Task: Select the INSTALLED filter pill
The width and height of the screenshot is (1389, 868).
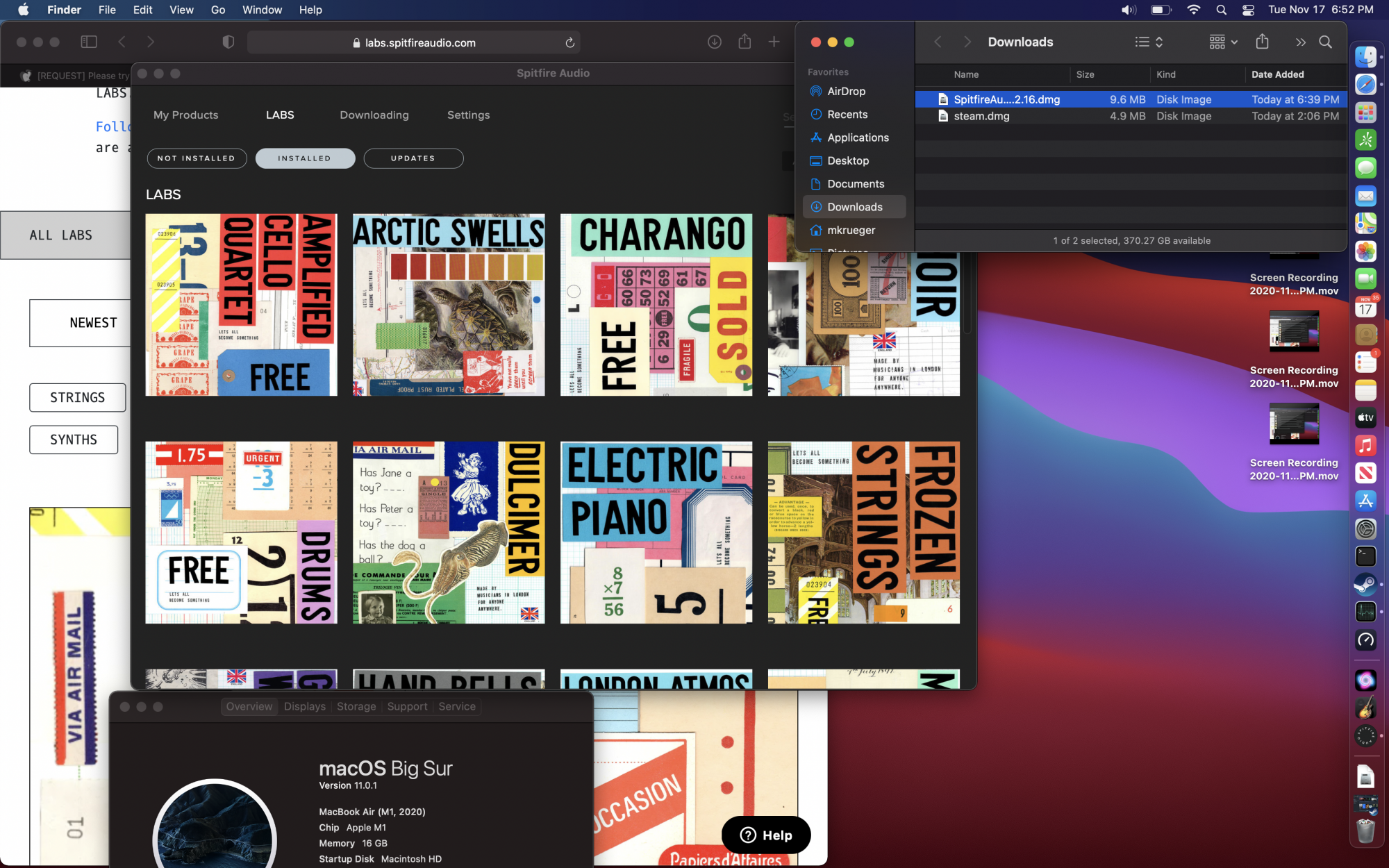Action: pyautogui.click(x=305, y=158)
